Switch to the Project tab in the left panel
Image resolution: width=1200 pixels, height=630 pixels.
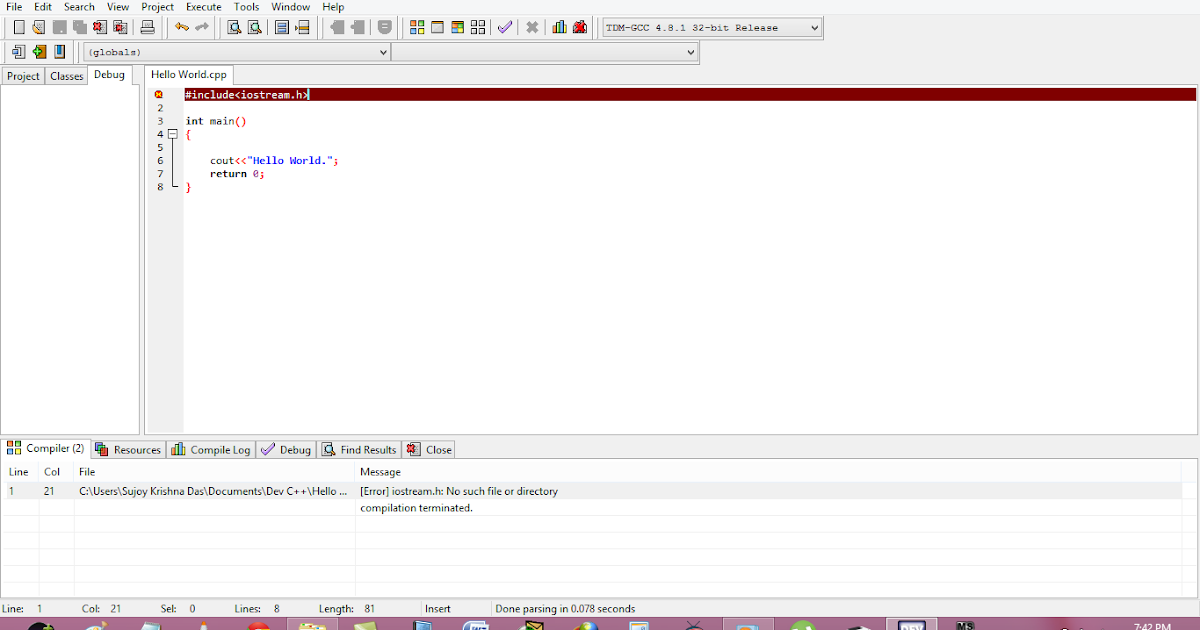tap(23, 76)
